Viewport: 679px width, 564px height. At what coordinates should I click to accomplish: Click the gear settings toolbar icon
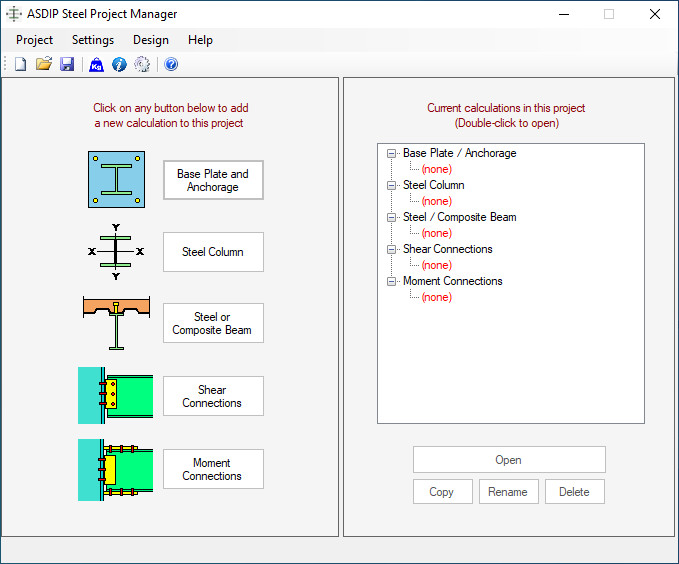click(142, 65)
